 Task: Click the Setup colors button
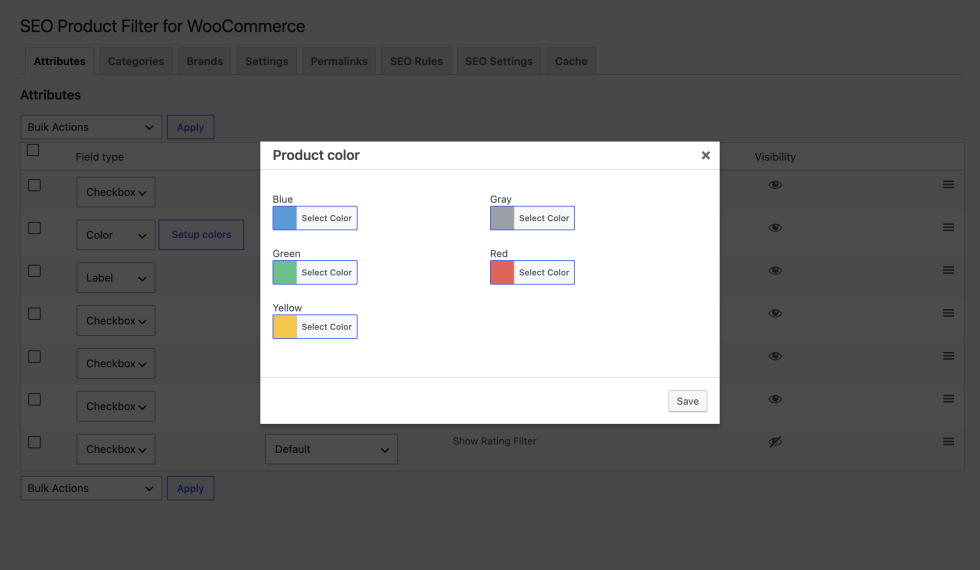point(201,234)
